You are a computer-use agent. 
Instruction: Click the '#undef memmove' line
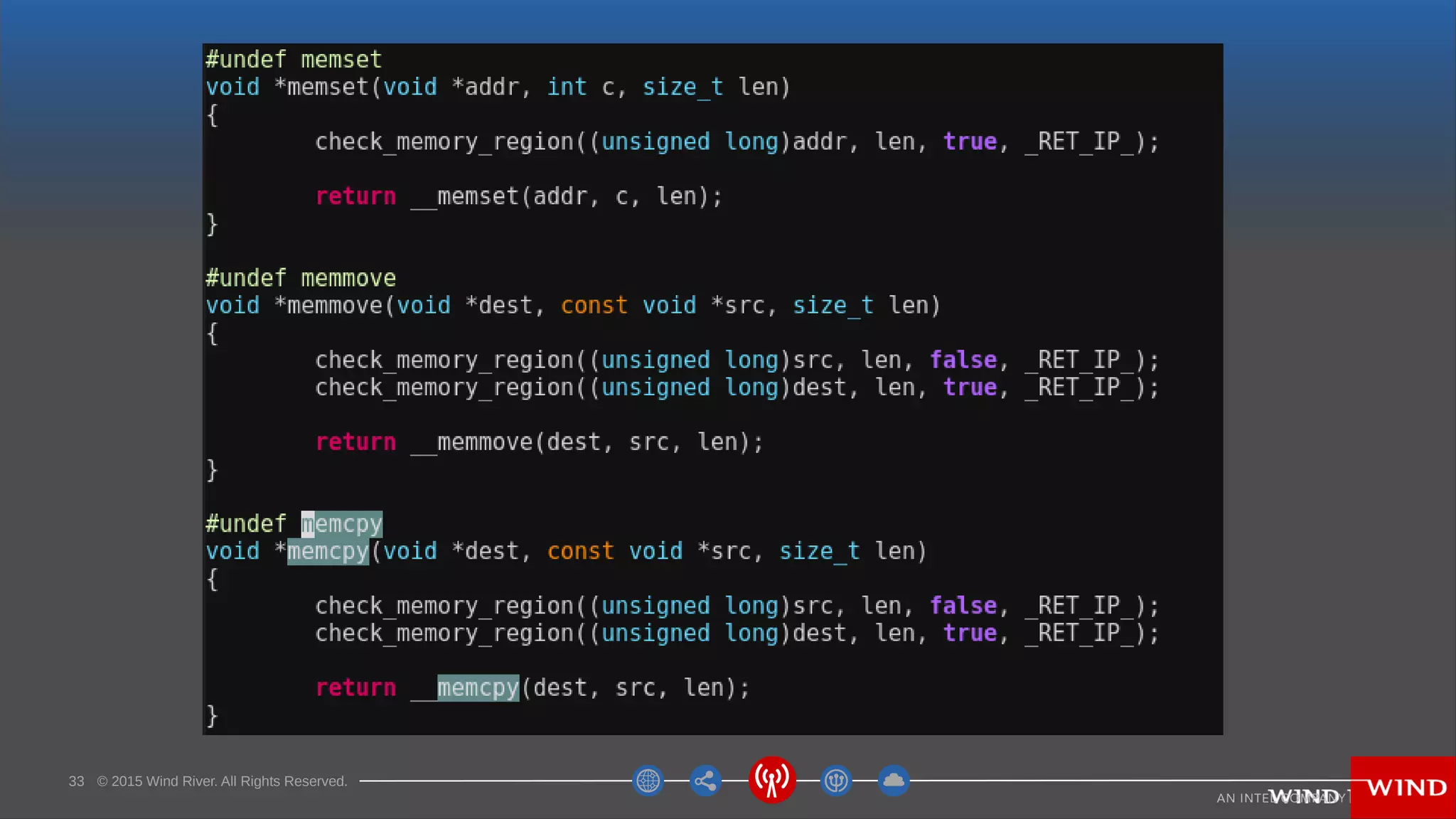[x=300, y=278]
